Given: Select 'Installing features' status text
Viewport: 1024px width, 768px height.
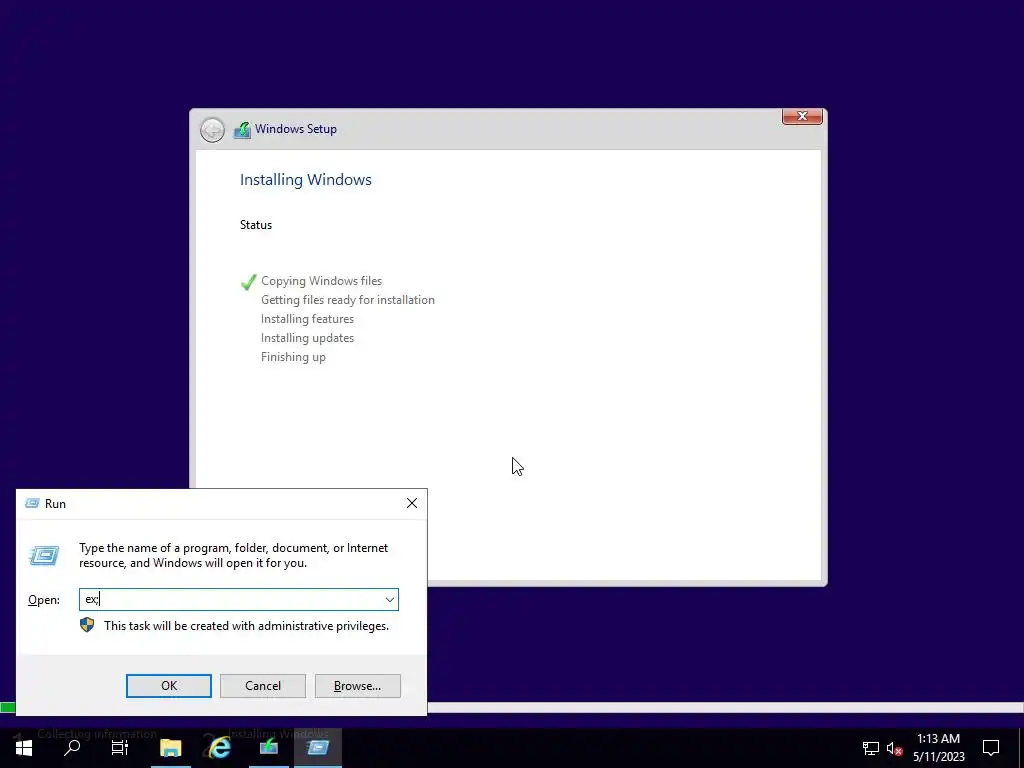Looking at the screenshot, I should click(307, 319).
